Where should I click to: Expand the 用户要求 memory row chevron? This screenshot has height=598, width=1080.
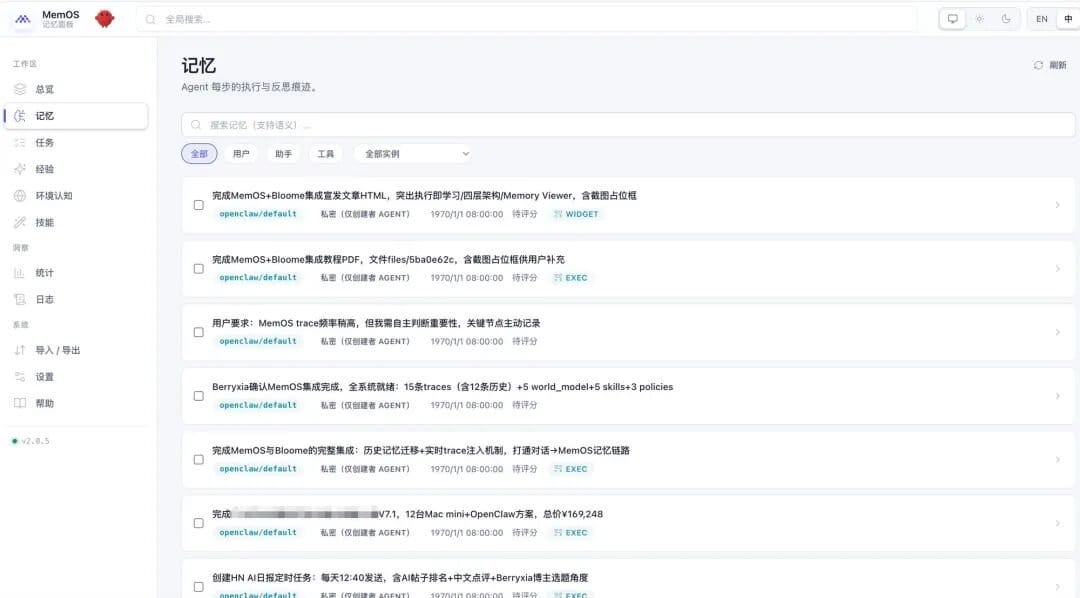coord(1057,332)
